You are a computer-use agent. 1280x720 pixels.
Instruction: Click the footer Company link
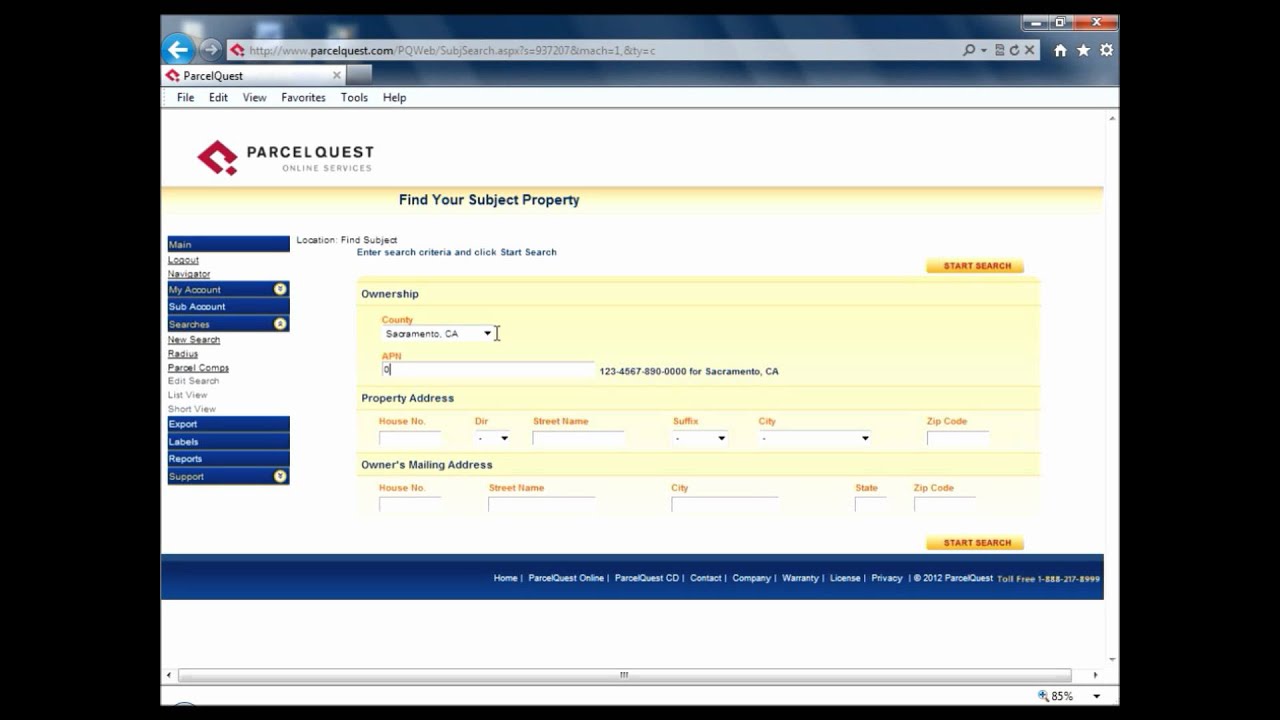(x=751, y=578)
